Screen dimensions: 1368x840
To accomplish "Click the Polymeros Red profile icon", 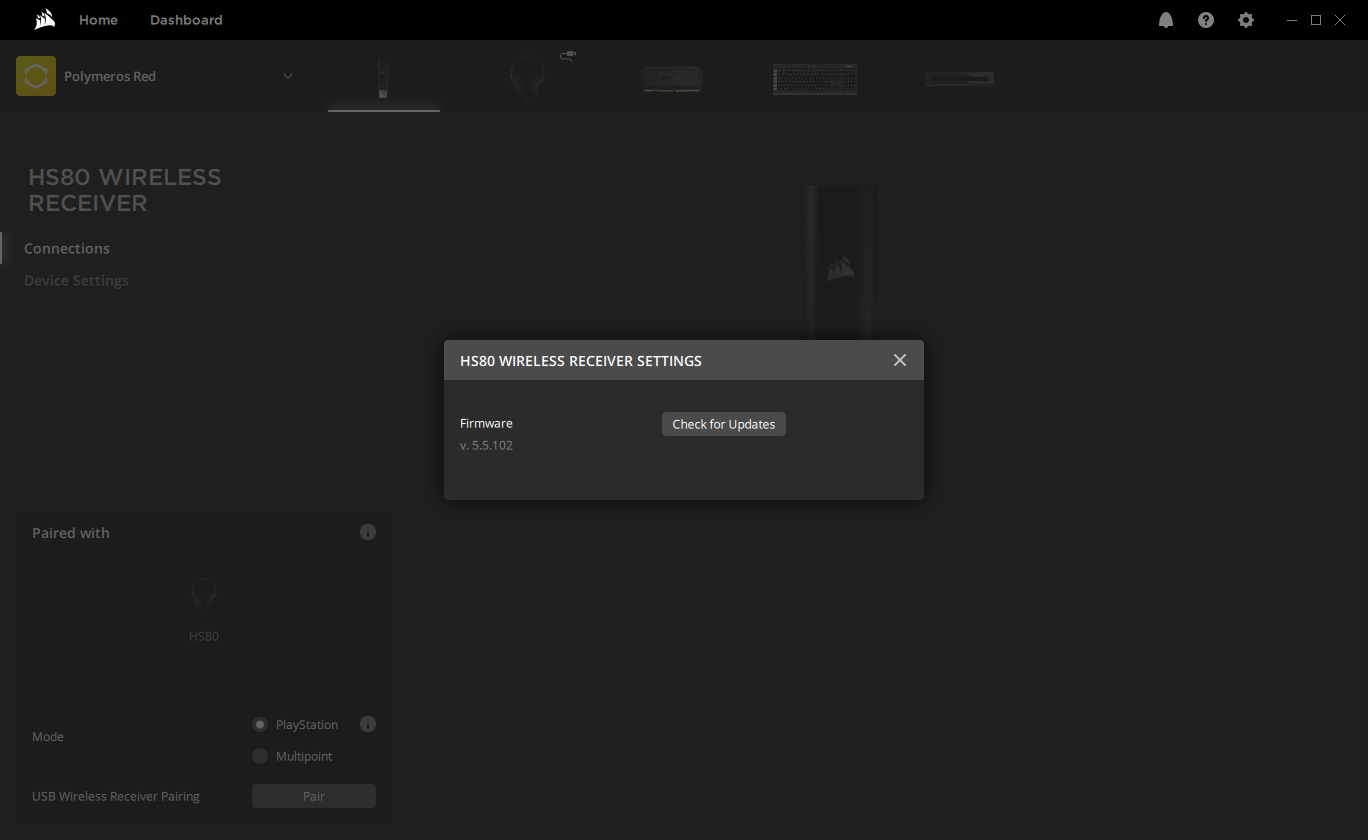I will point(36,76).
